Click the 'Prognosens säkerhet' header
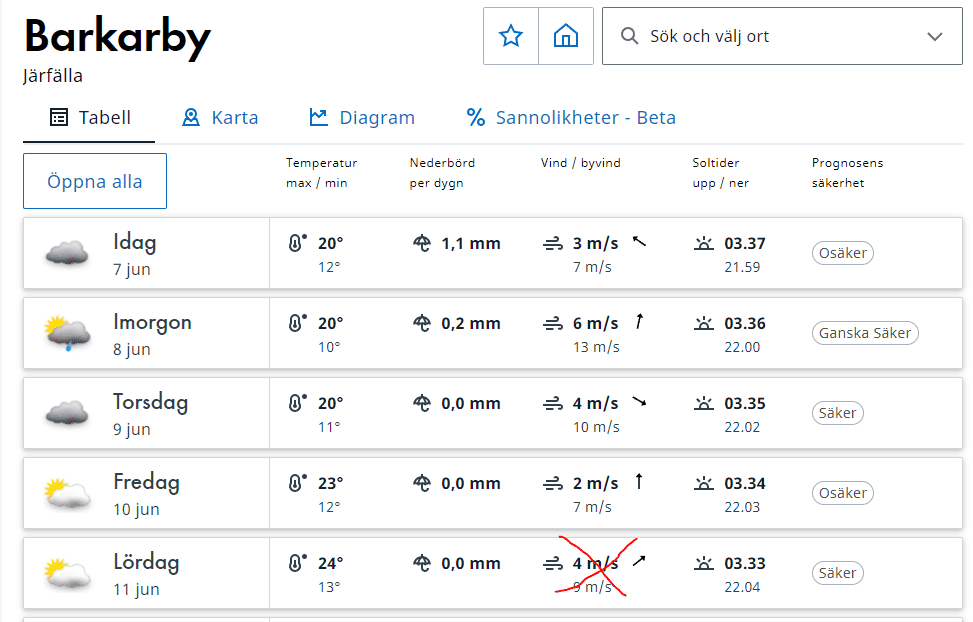The width and height of the screenshot is (973, 622). click(x=847, y=173)
